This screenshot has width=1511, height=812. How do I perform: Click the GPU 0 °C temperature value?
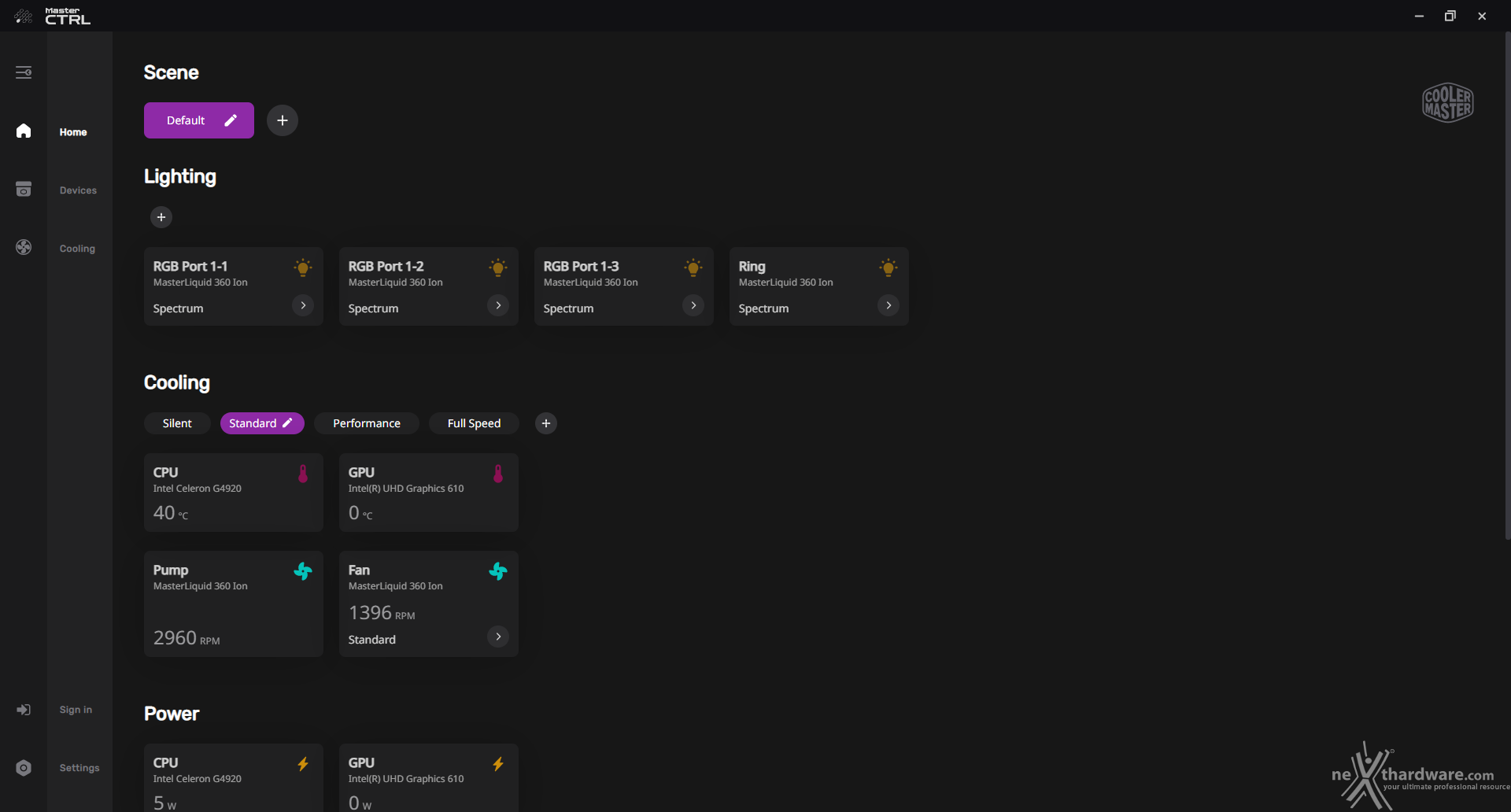(360, 513)
